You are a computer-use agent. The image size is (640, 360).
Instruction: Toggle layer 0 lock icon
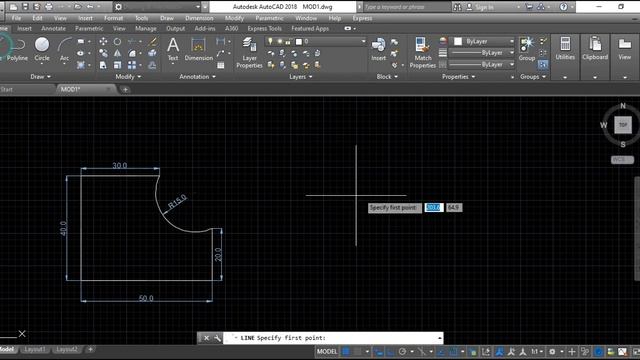tap(288, 41)
